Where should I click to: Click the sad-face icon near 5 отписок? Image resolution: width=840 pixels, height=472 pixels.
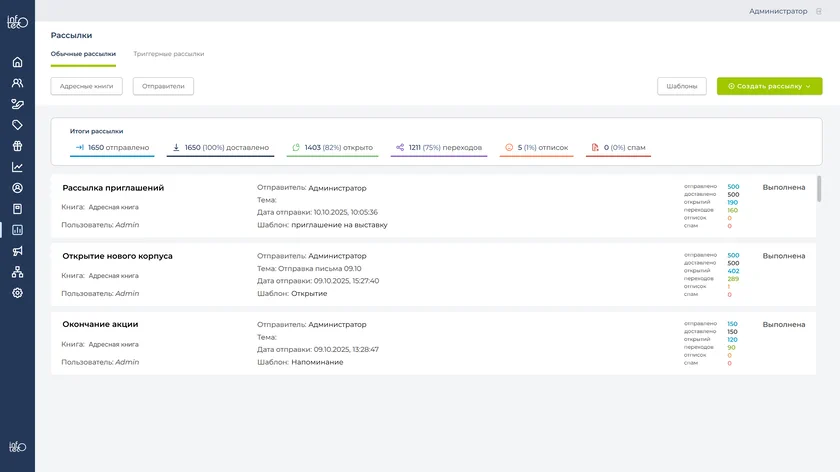coord(509,147)
